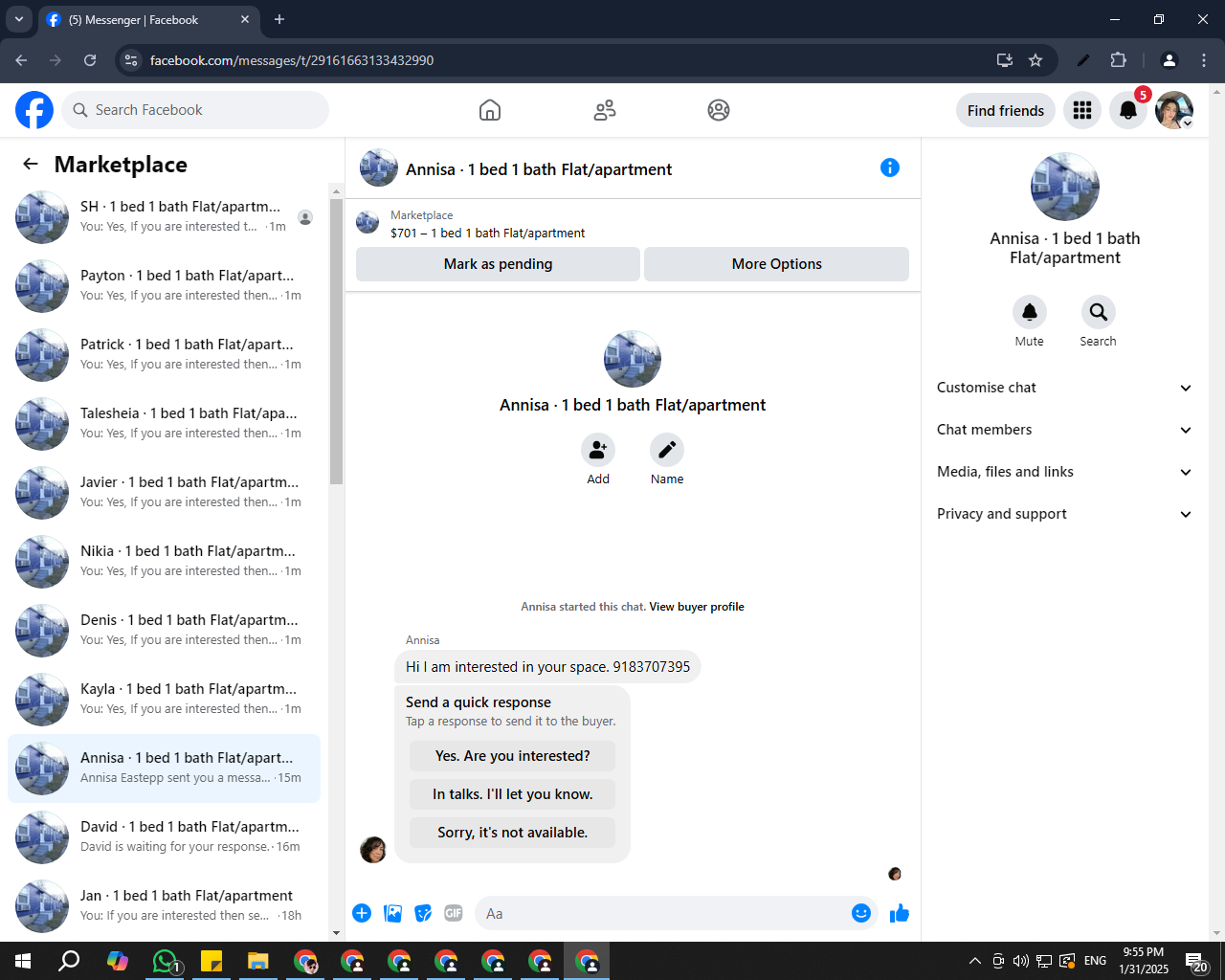This screenshot has height=980, width=1225.
Task: Open the Chrome three-dot menu
Action: coord(1204,60)
